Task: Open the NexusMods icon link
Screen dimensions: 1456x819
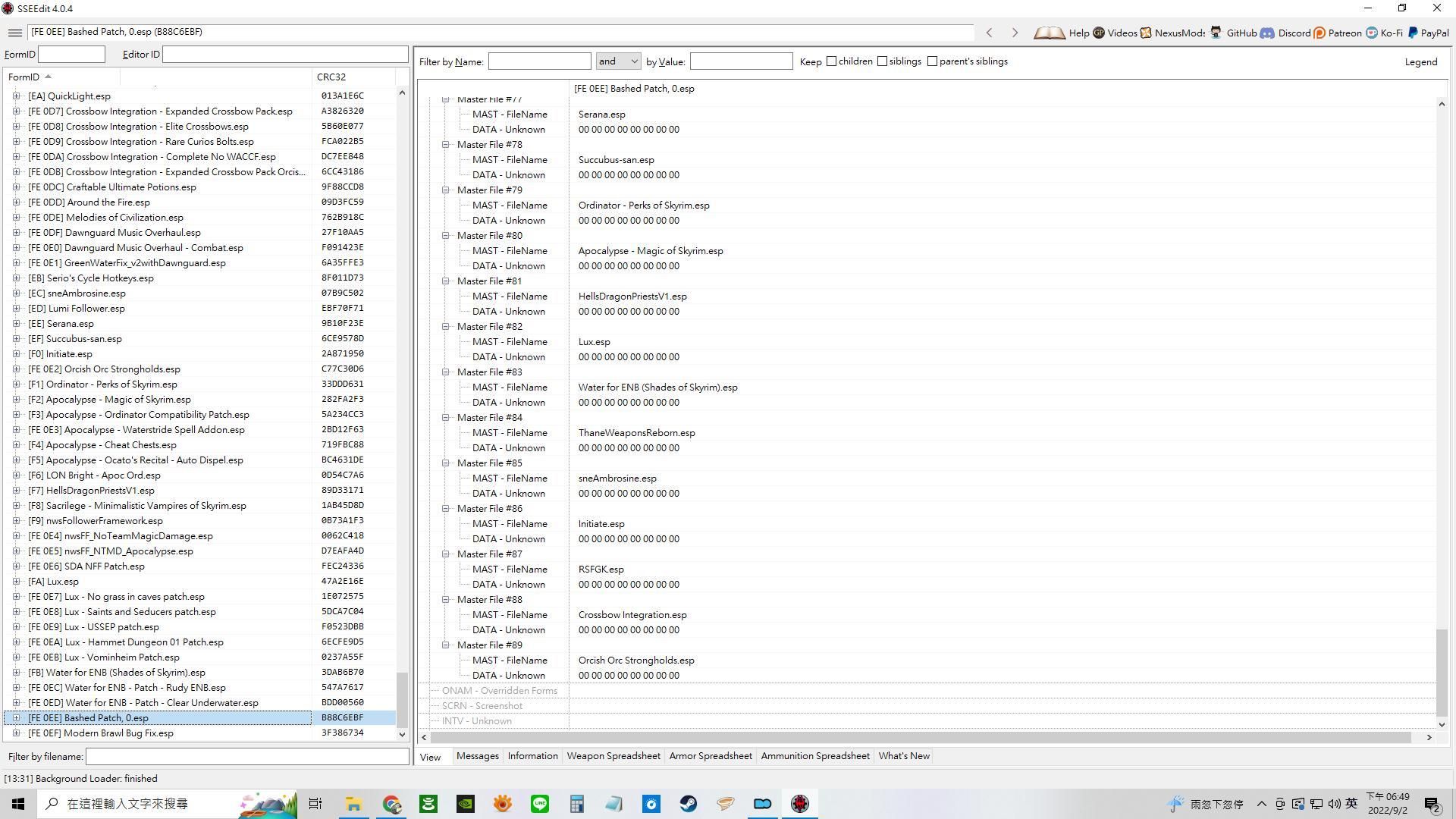Action: tap(1146, 33)
